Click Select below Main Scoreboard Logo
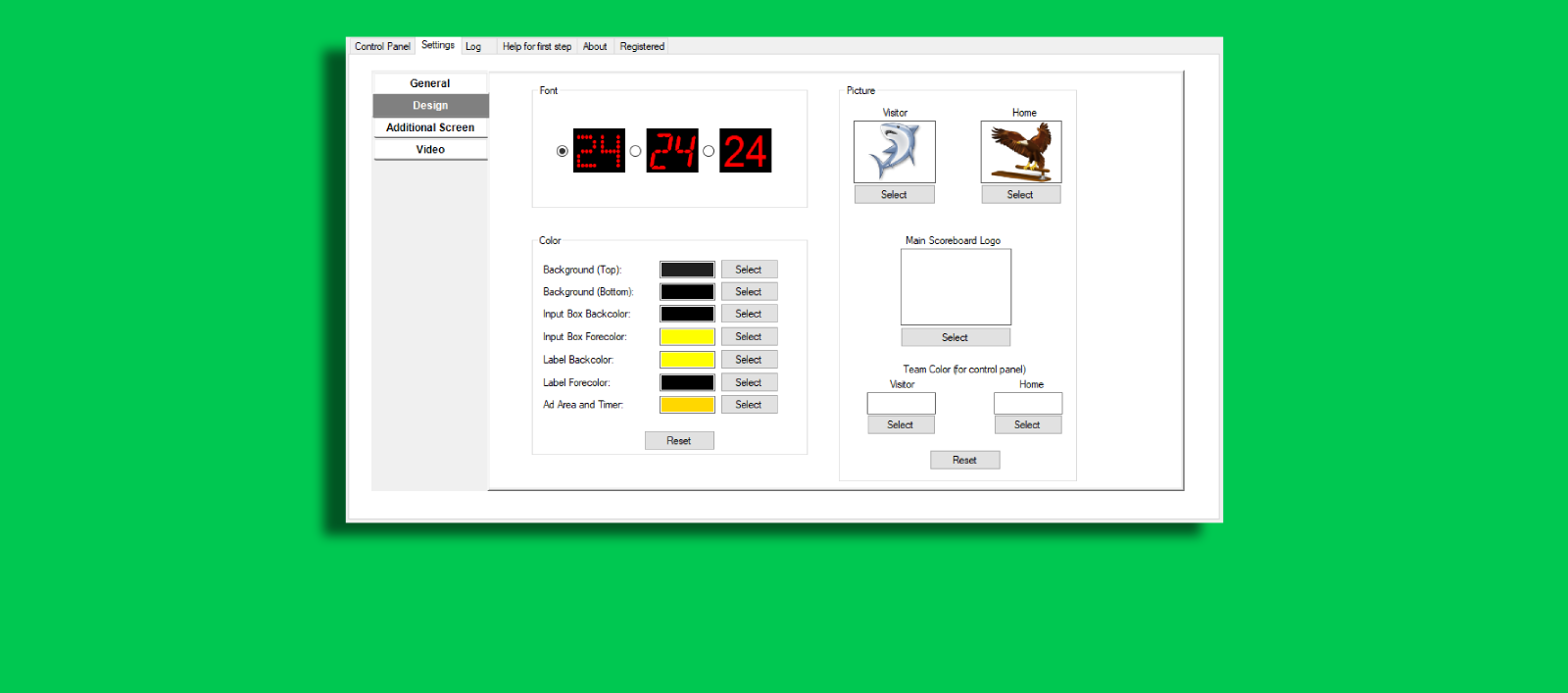This screenshot has height=693, width=1568. 955,337
